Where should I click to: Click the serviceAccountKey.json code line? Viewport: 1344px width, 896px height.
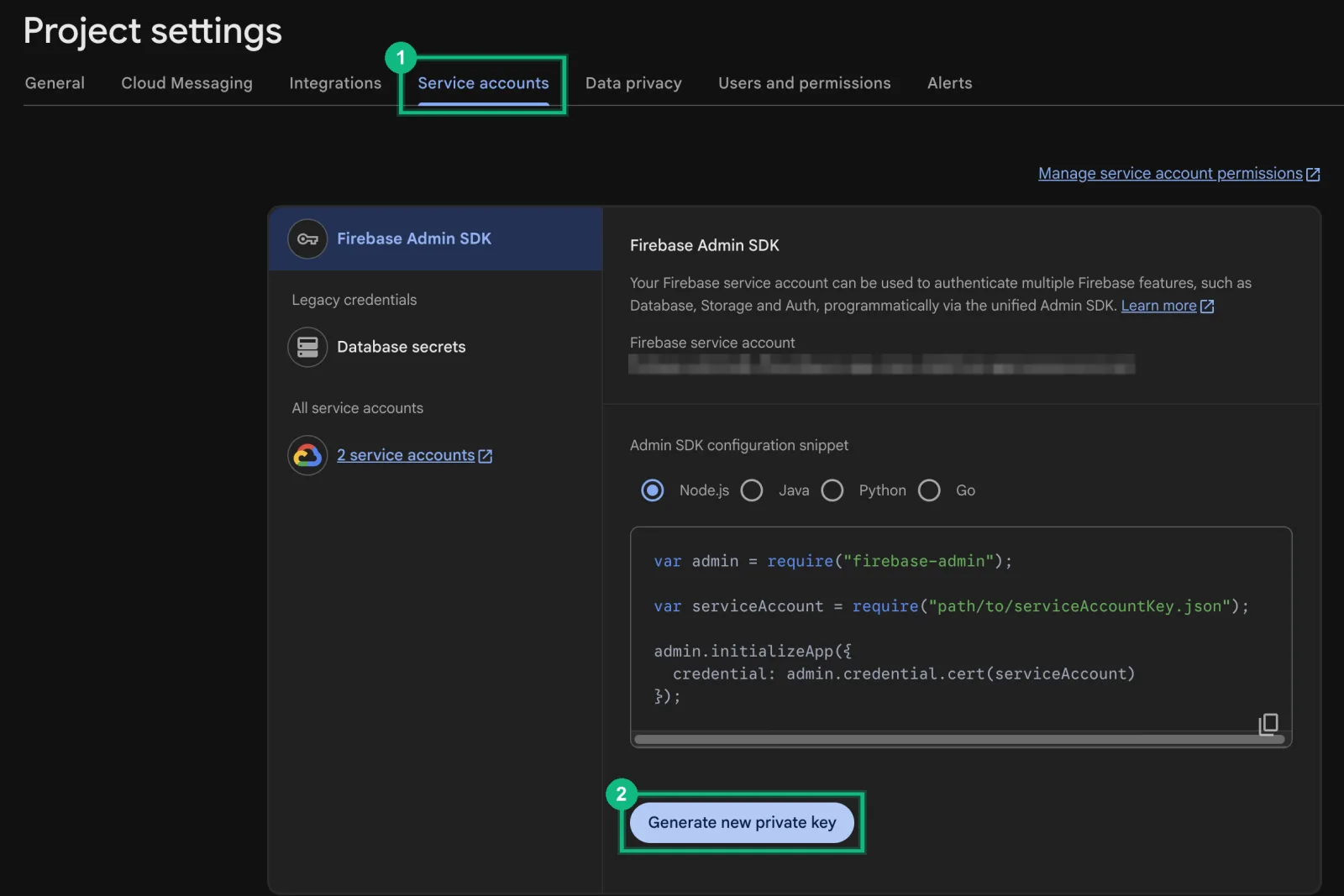951,606
